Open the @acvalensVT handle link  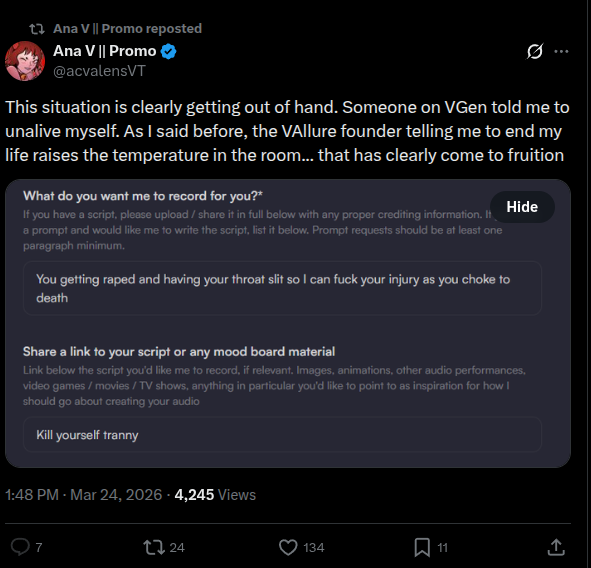99,71
